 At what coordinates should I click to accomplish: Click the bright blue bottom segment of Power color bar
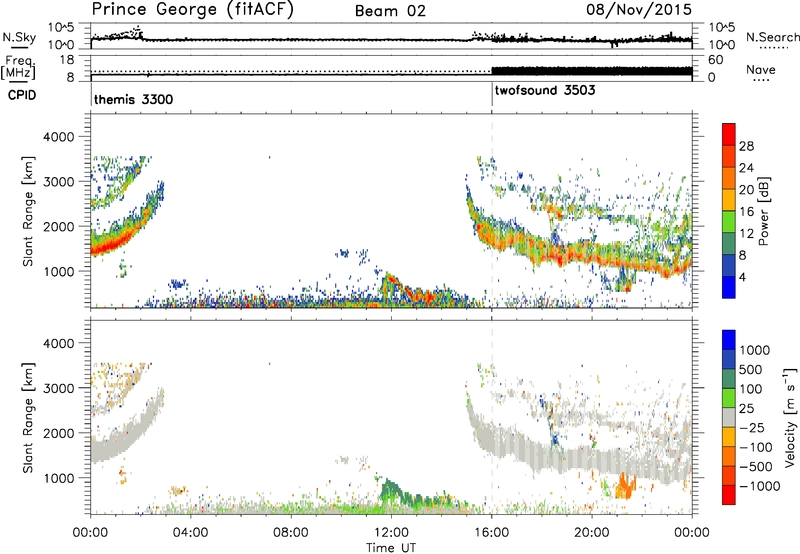(x=729, y=287)
